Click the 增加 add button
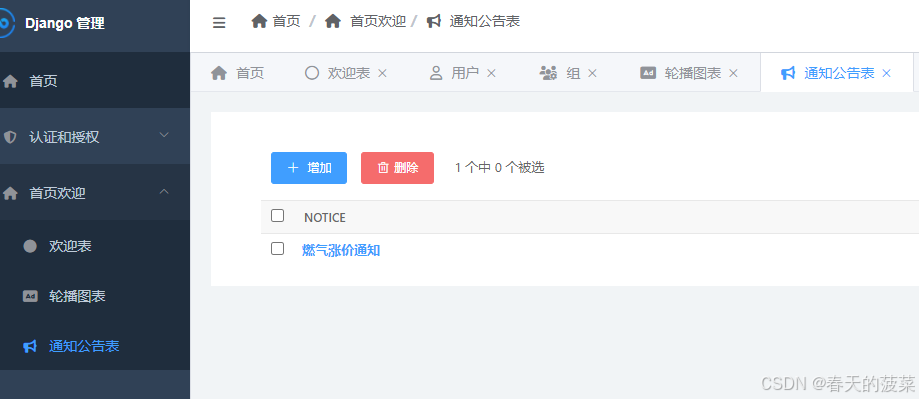The height and width of the screenshot is (399, 919). point(309,168)
